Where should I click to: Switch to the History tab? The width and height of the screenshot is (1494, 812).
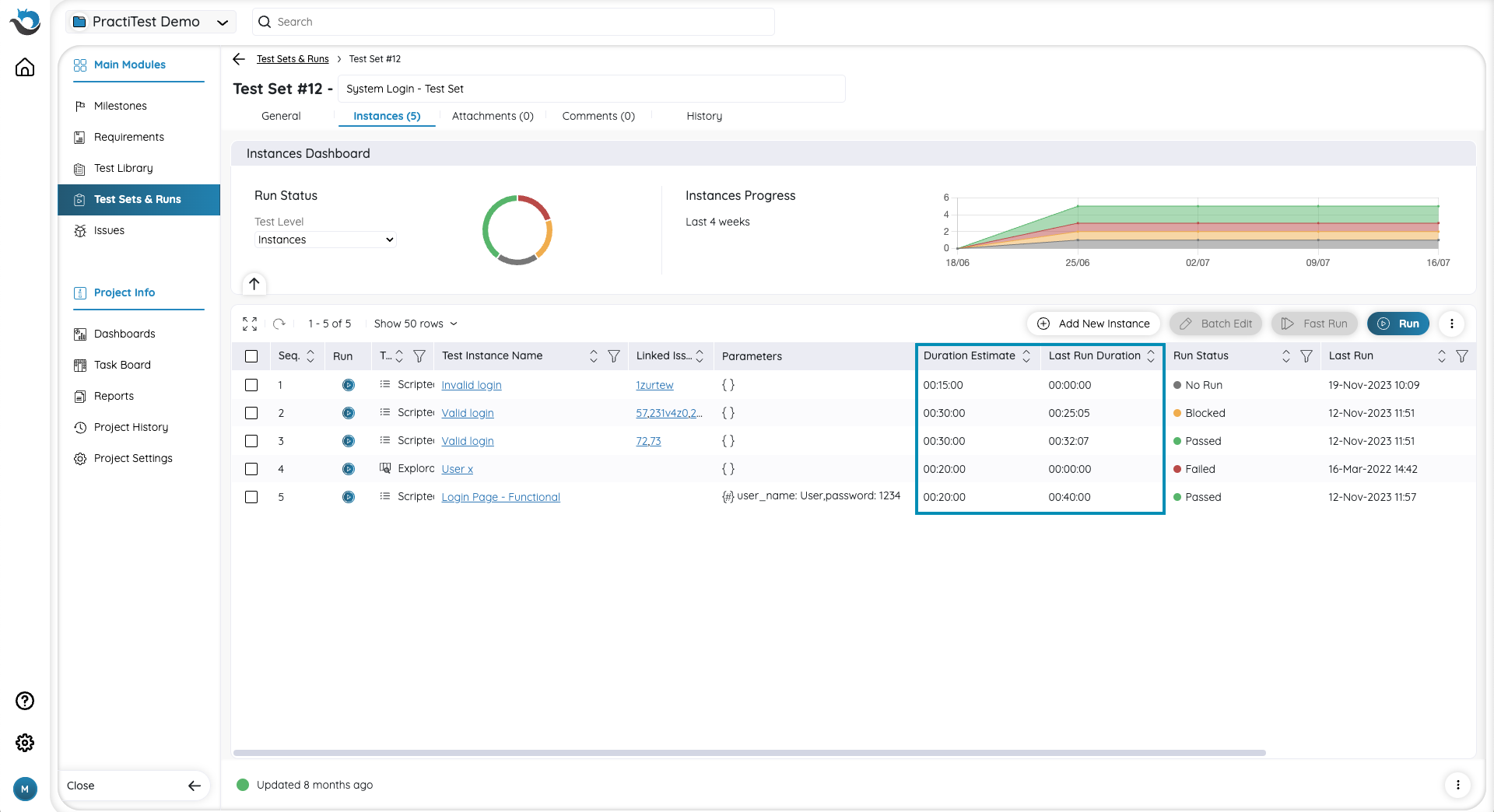pyautogui.click(x=703, y=116)
